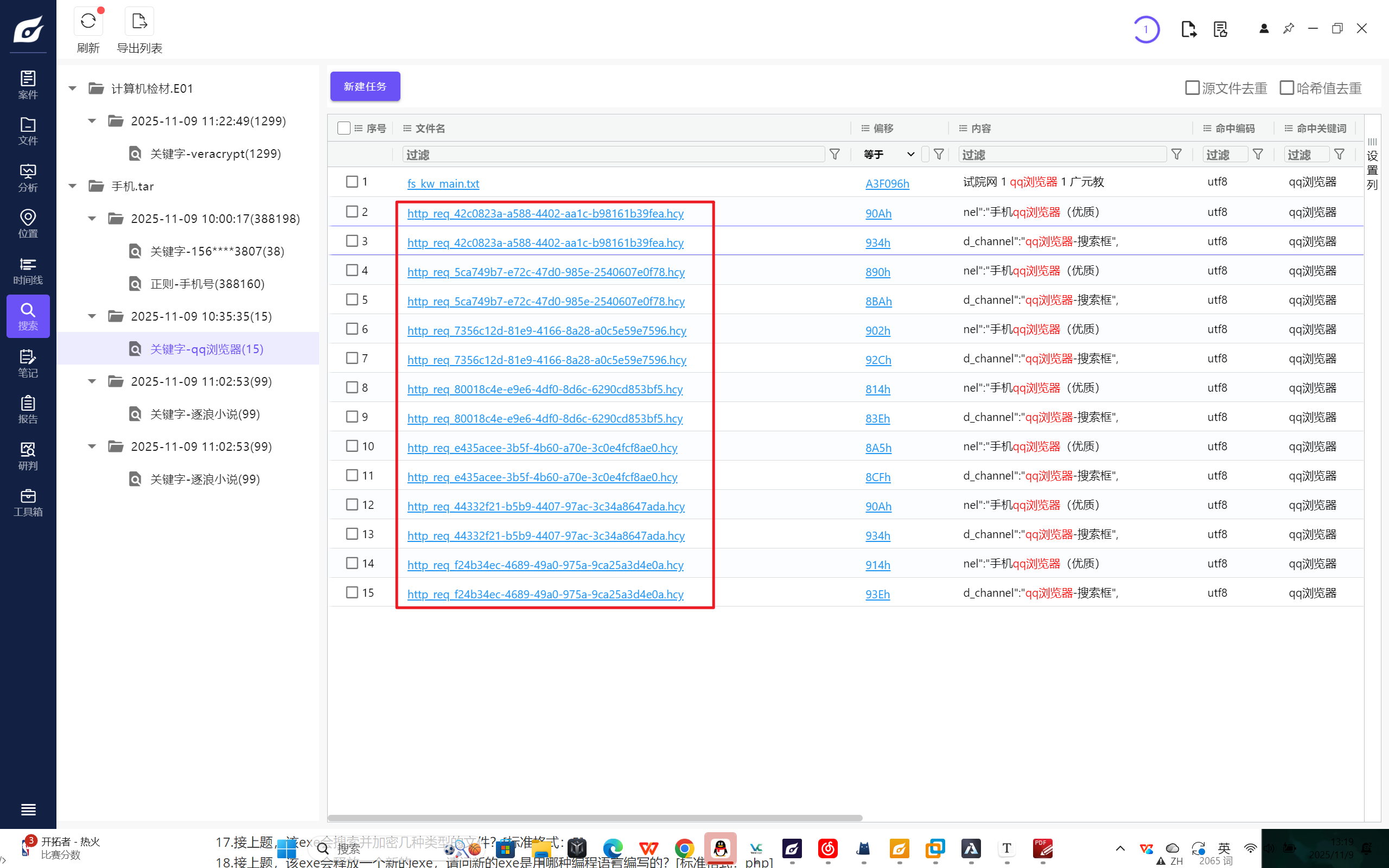This screenshot has width=1389, height=868.
Task: Click the filter funnel icon beside 文件名 filter
Action: click(x=835, y=155)
